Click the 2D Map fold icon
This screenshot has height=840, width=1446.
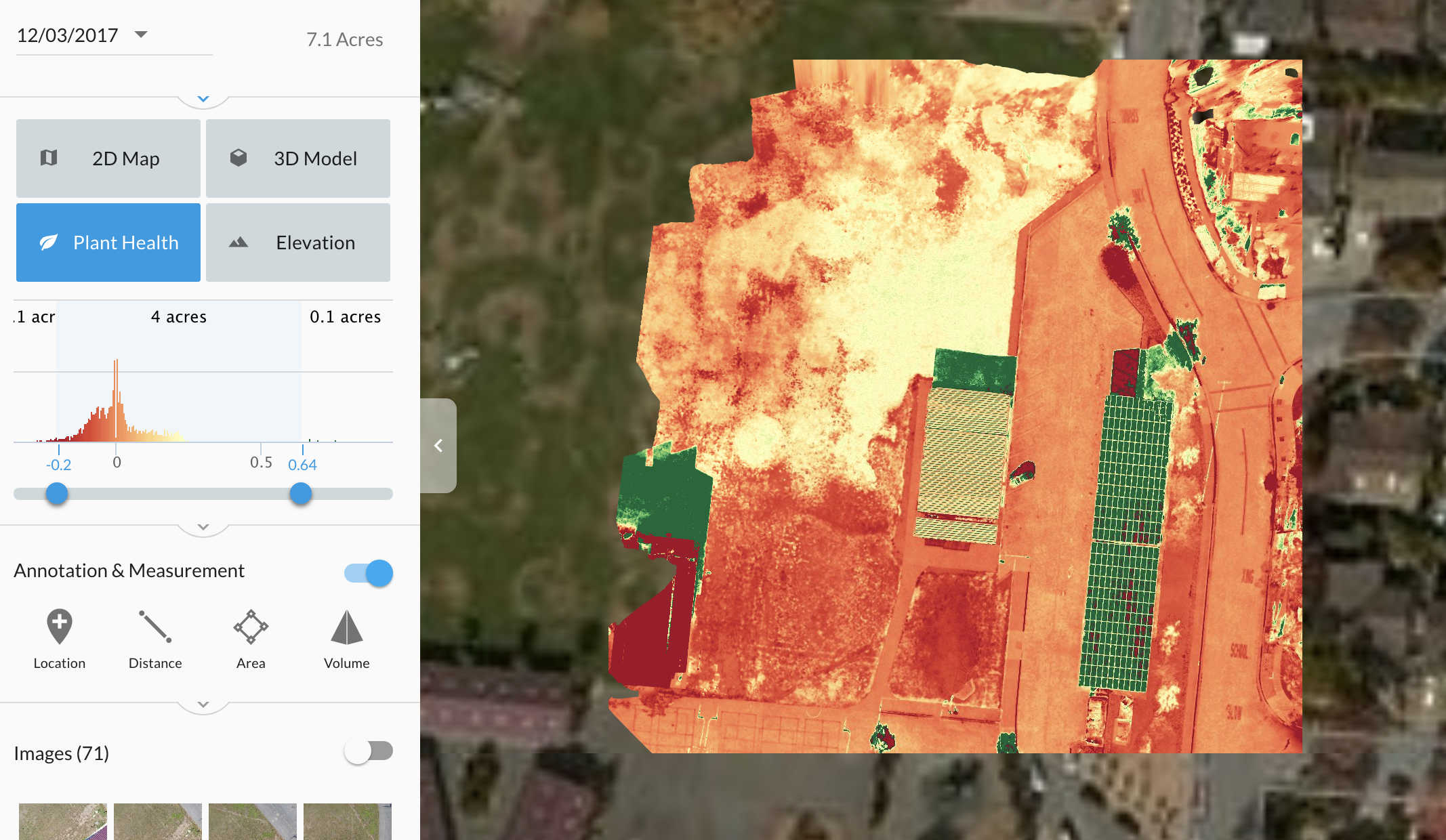point(49,158)
